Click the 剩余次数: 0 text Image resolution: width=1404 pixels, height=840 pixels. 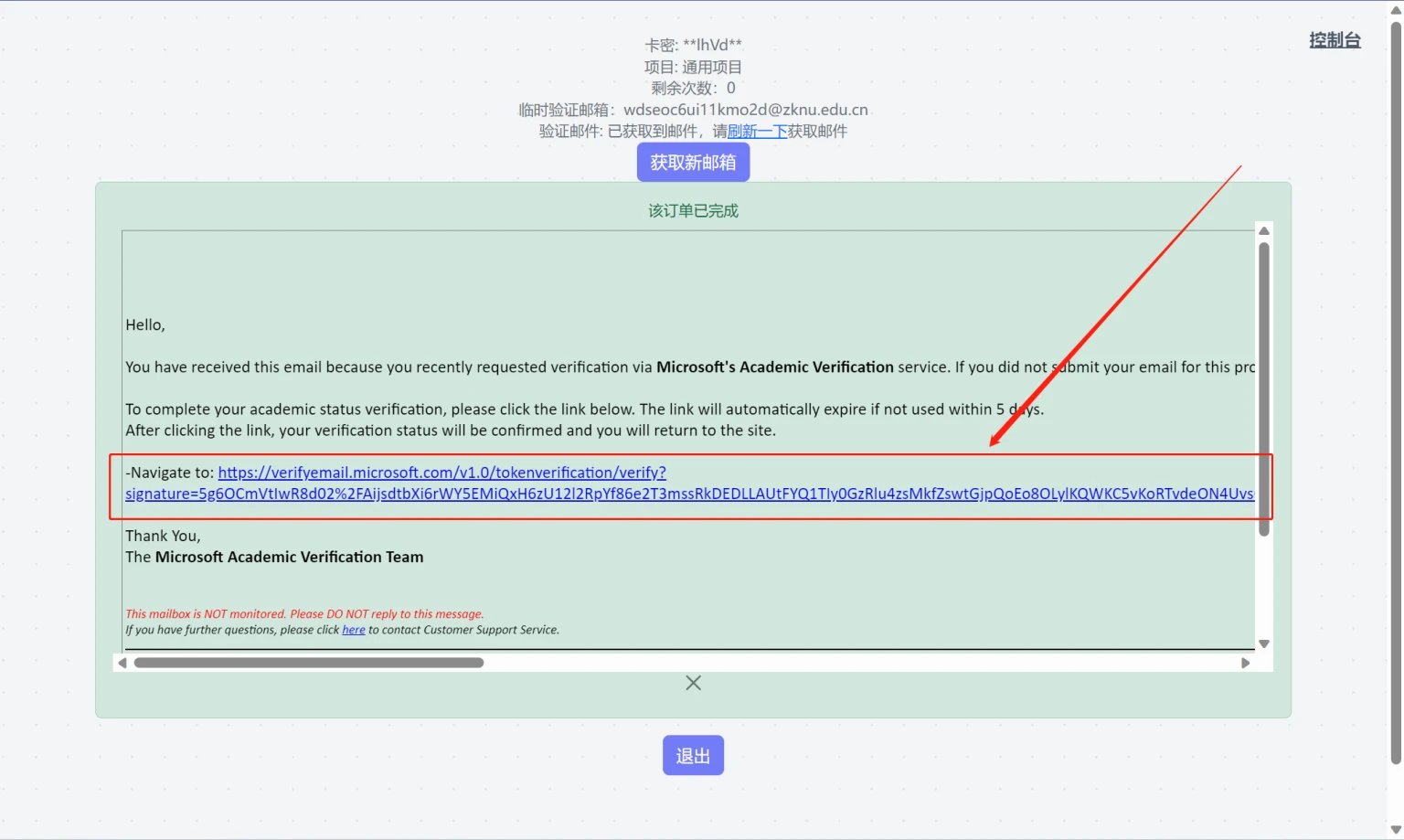693,88
